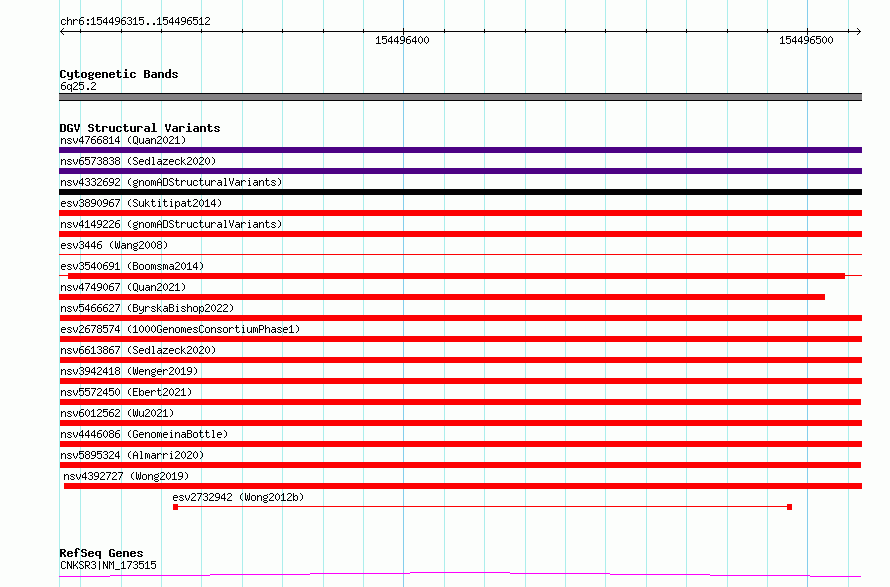Viewport: 890px width, 587px height.
Task: Click the red nsv4392727 variant bar
Action: coord(463,486)
